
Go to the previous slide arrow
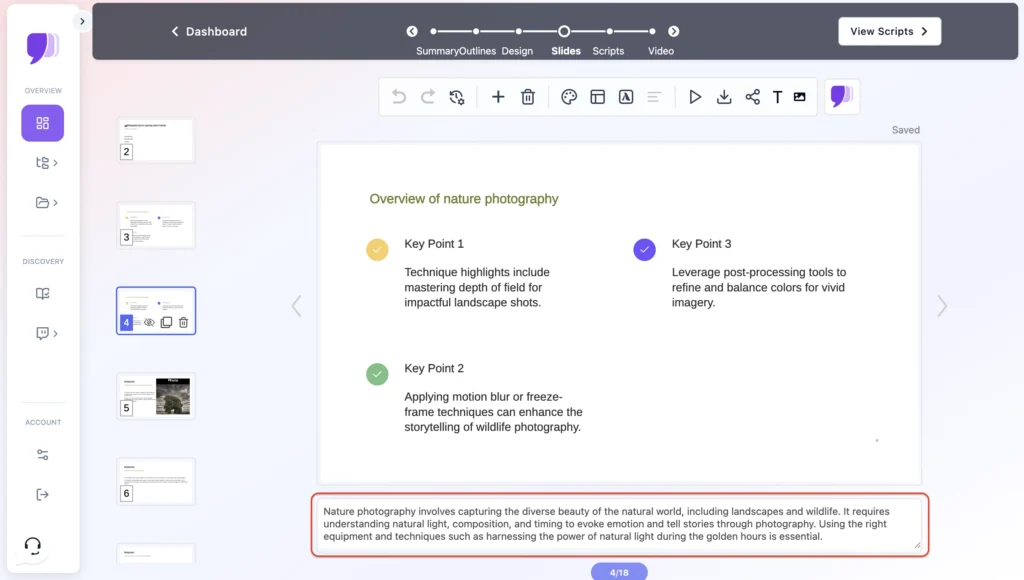[296, 306]
